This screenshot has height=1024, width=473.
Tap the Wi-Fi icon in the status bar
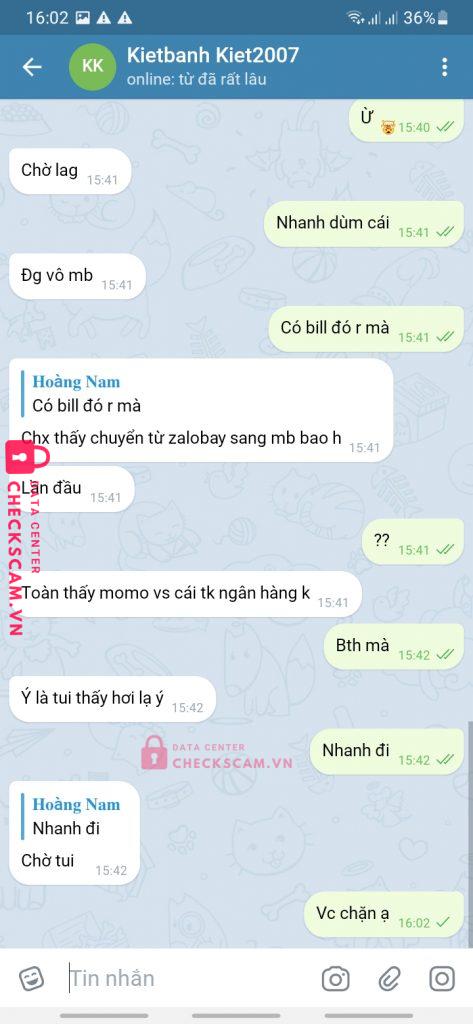(356, 18)
